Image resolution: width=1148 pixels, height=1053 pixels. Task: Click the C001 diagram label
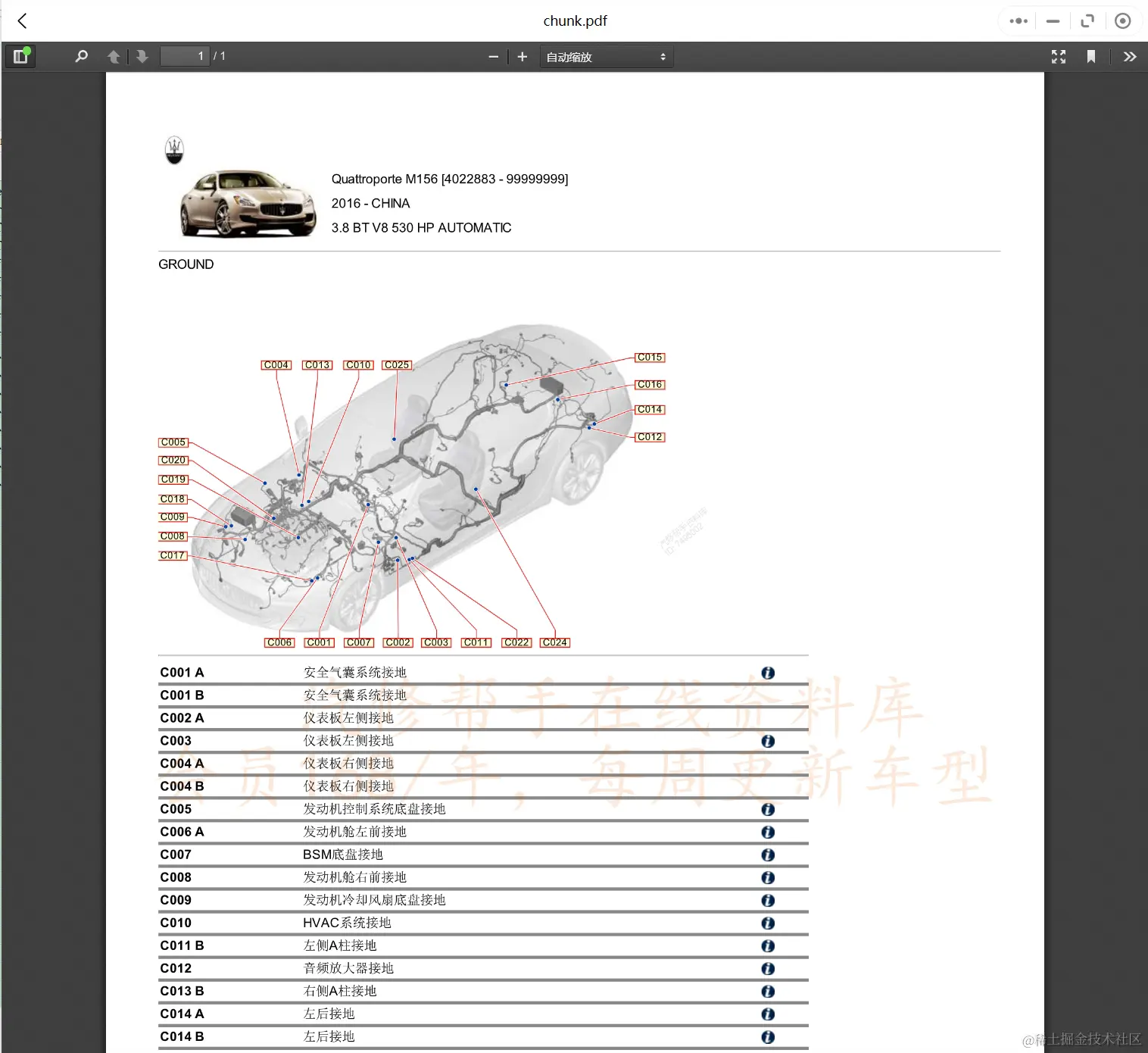point(319,642)
